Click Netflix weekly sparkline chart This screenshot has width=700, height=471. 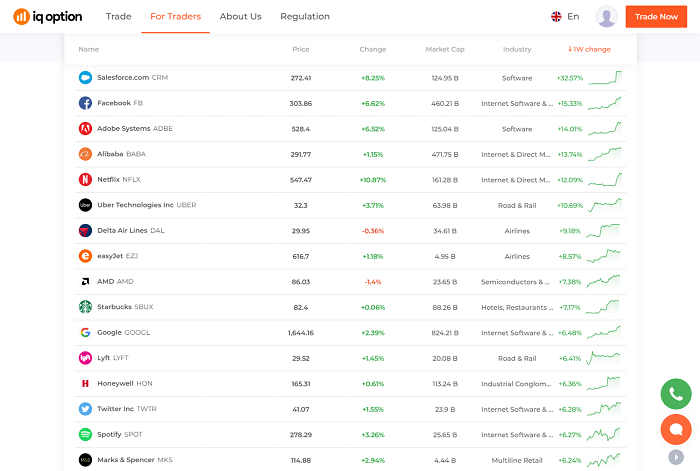pos(605,179)
